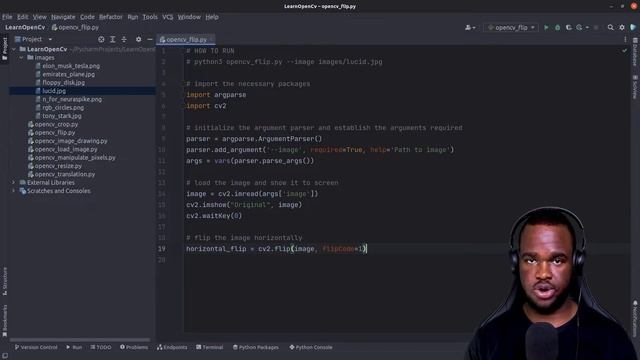The width and height of the screenshot is (640, 360).
Task: Open Endpoints tool window
Action: coord(172,347)
